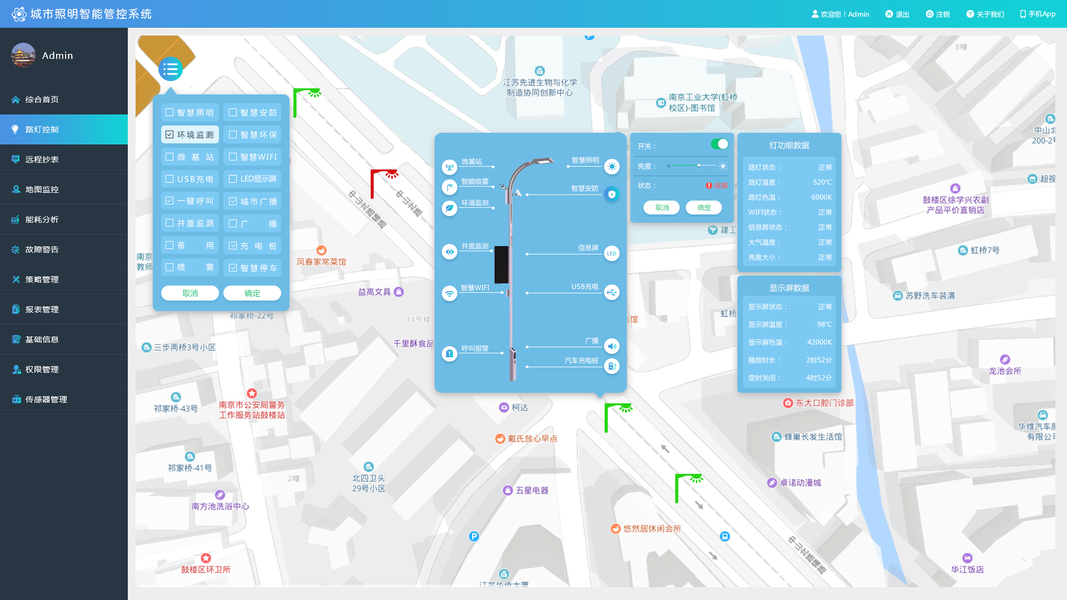This screenshot has height=600, width=1067.
Task: Check the 智慧照明 checkbox
Action: (169, 112)
